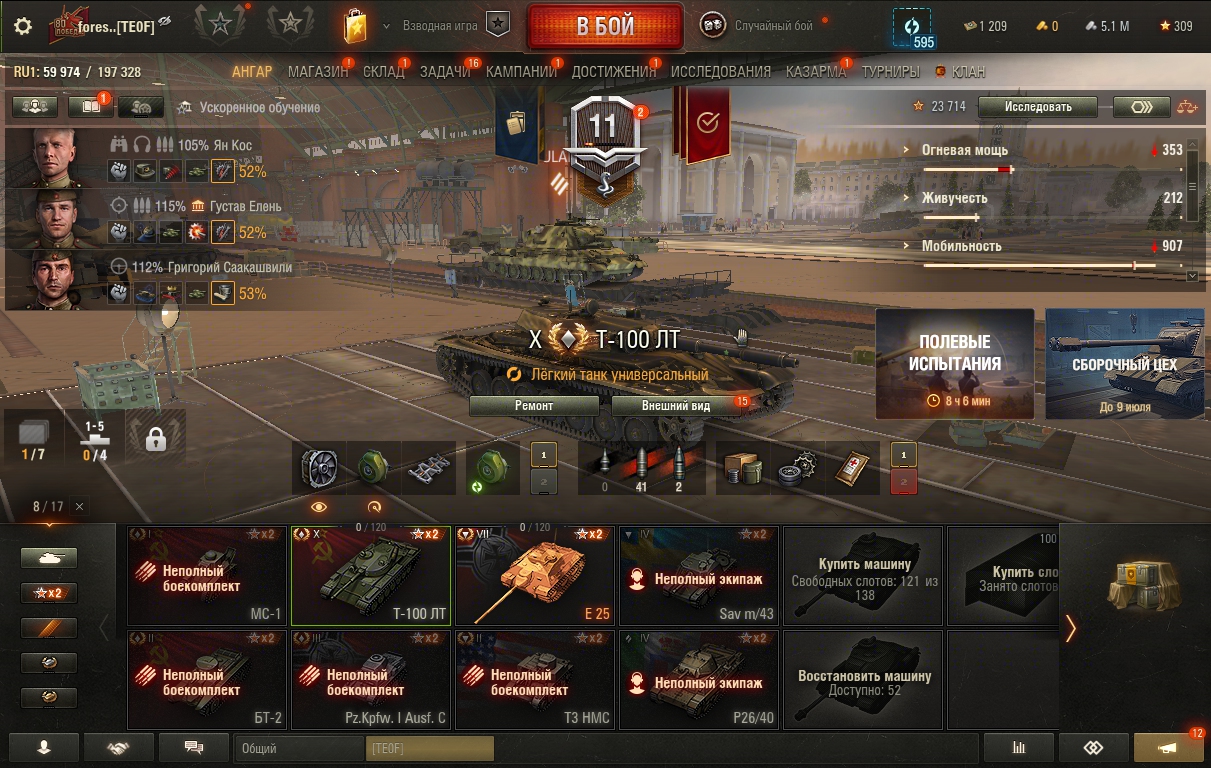Open the padlock locked slot icon
This screenshot has width=1211, height=768.
pyautogui.click(x=155, y=439)
